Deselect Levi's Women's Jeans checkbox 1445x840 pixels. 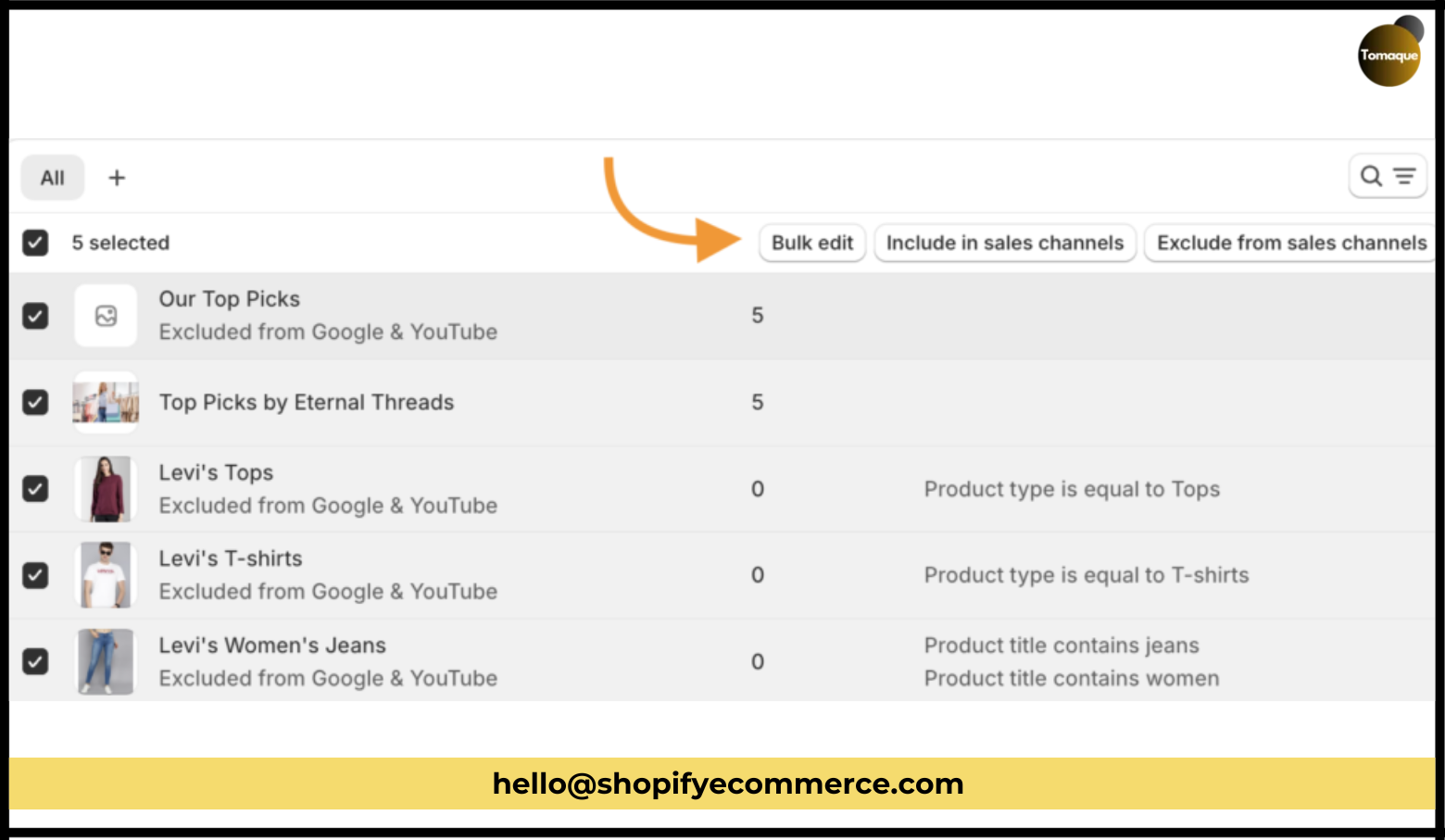[x=35, y=661]
